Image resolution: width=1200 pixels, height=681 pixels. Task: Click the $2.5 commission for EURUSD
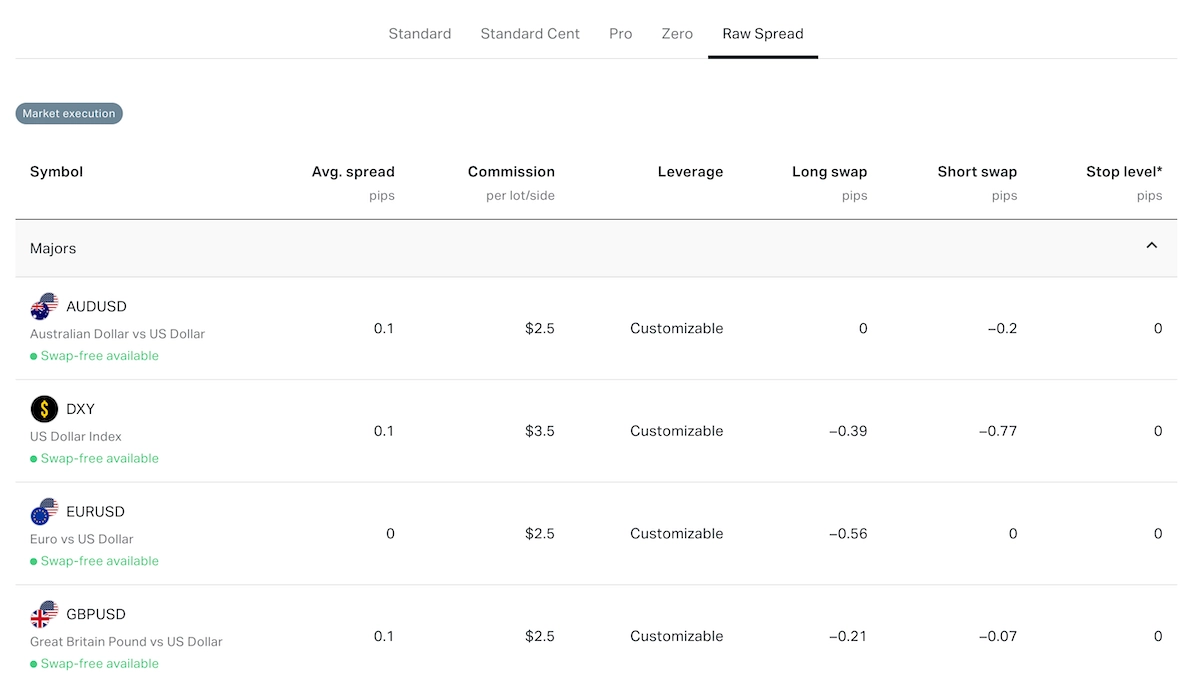[x=540, y=534]
